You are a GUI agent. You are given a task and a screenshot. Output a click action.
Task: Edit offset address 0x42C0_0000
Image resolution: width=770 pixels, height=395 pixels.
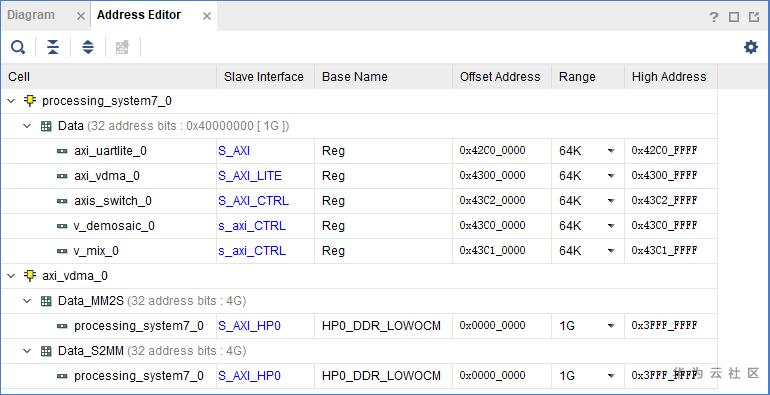coord(493,151)
